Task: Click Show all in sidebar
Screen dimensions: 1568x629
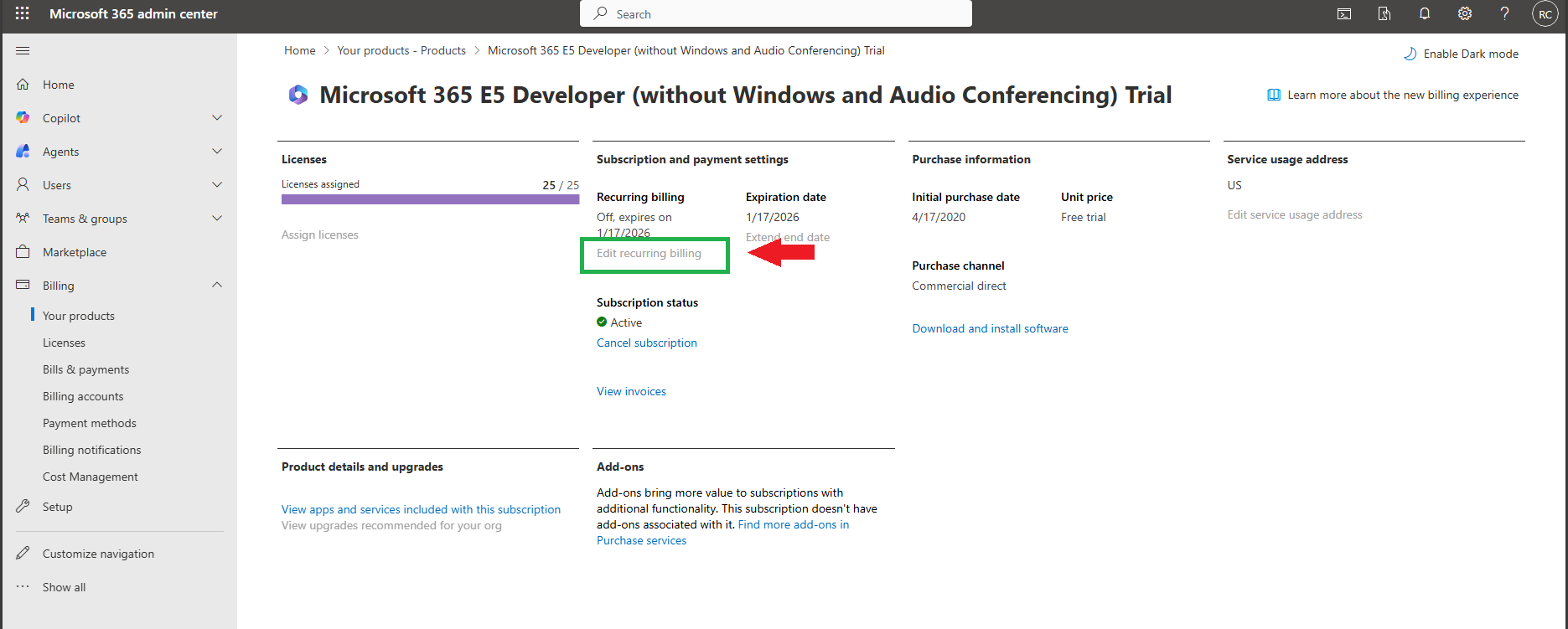Action: (x=65, y=587)
